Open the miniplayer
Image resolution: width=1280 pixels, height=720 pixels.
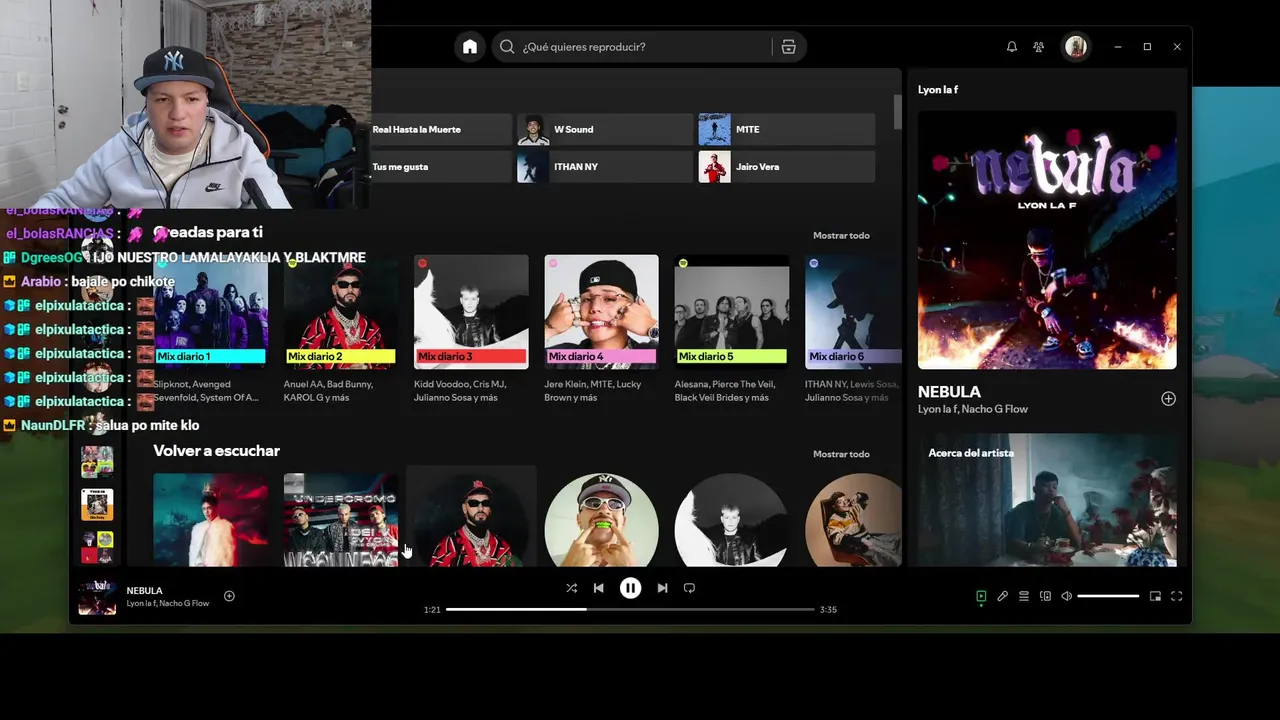point(1155,596)
